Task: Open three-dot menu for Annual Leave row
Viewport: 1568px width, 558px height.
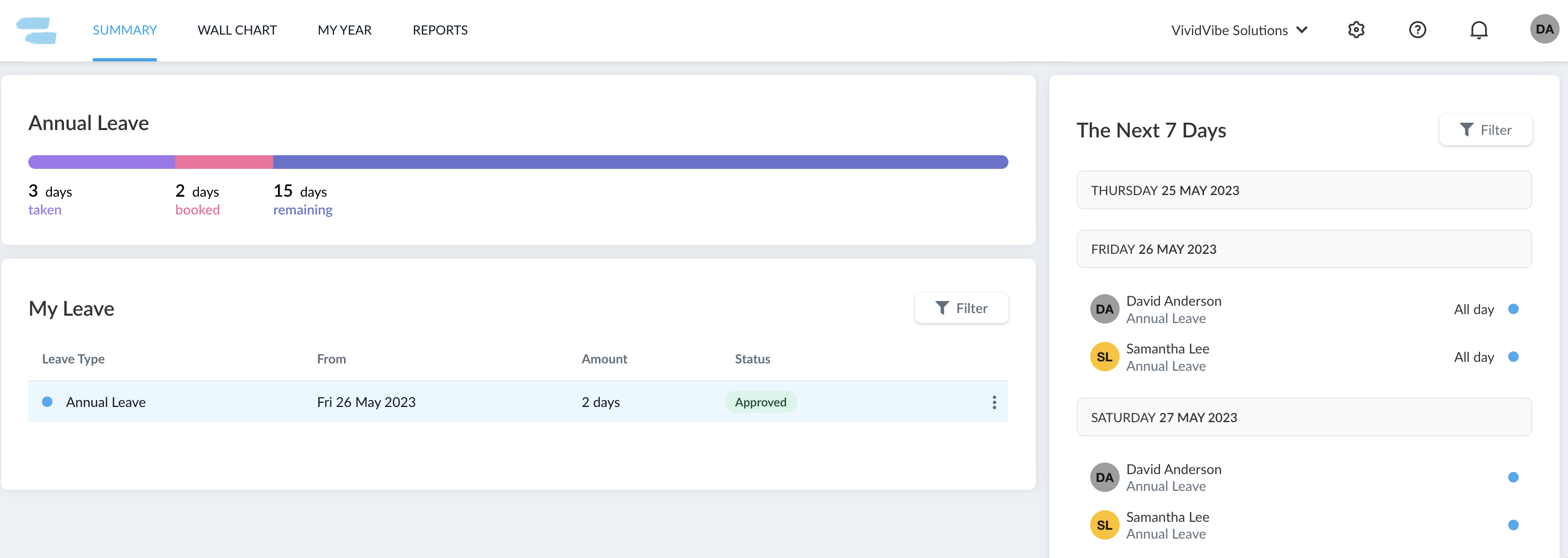Action: (x=994, y=402)
